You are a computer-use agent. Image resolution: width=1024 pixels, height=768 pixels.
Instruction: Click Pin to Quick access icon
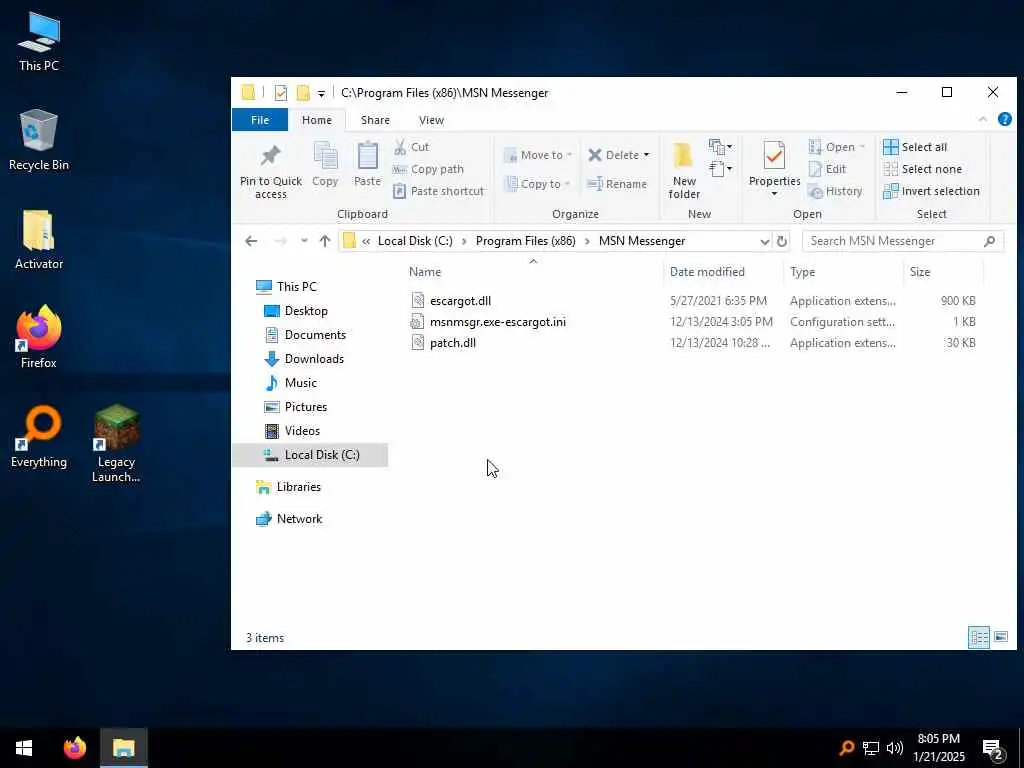click(270, 156)
